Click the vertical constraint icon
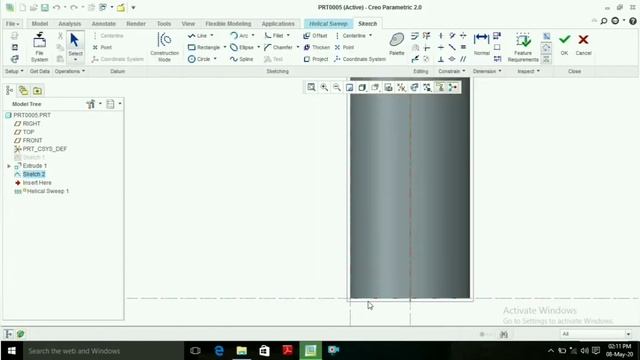 click(x=441, y=36)
